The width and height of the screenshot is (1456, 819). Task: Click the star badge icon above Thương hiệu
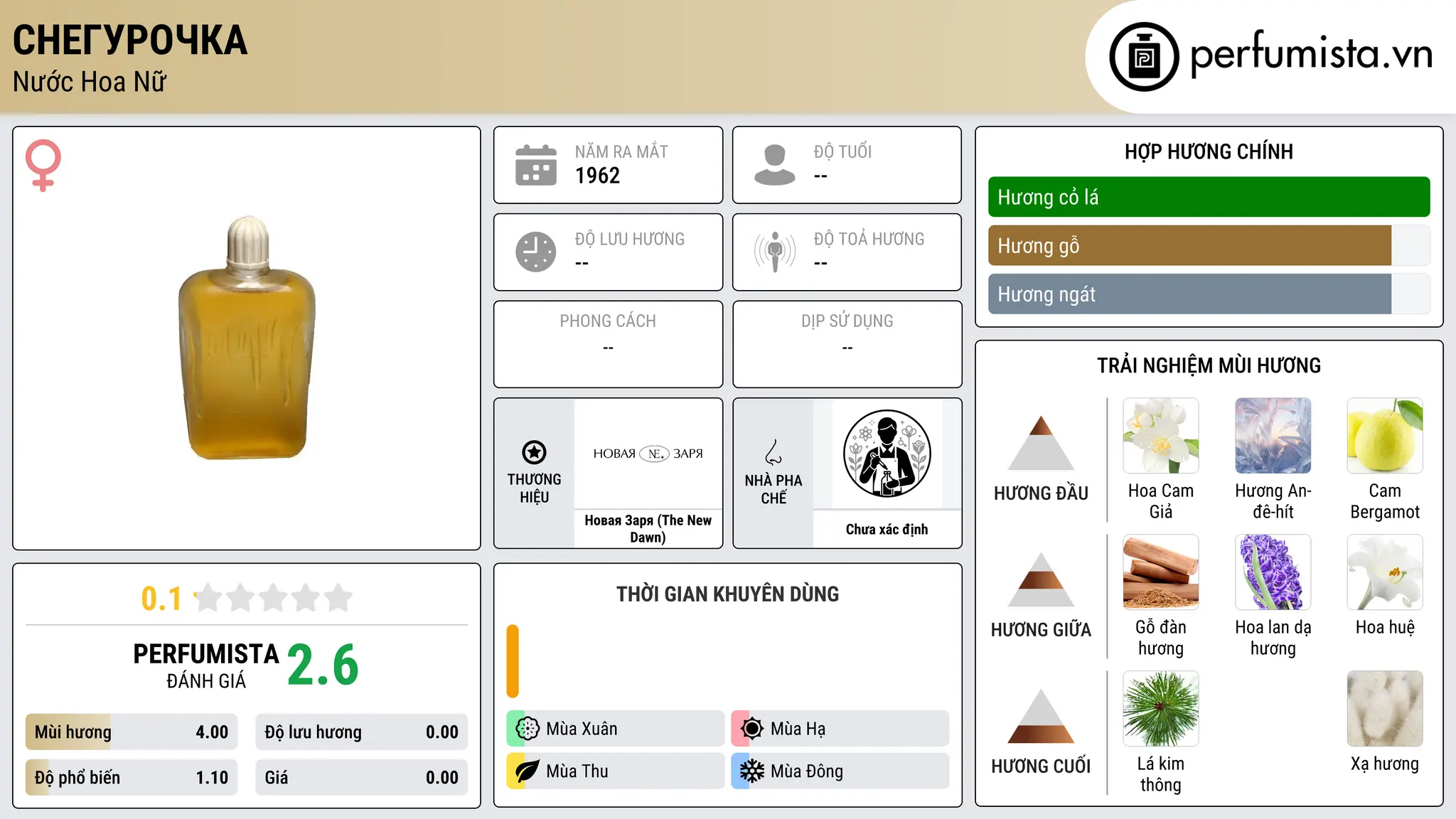[x=534, y=452]
